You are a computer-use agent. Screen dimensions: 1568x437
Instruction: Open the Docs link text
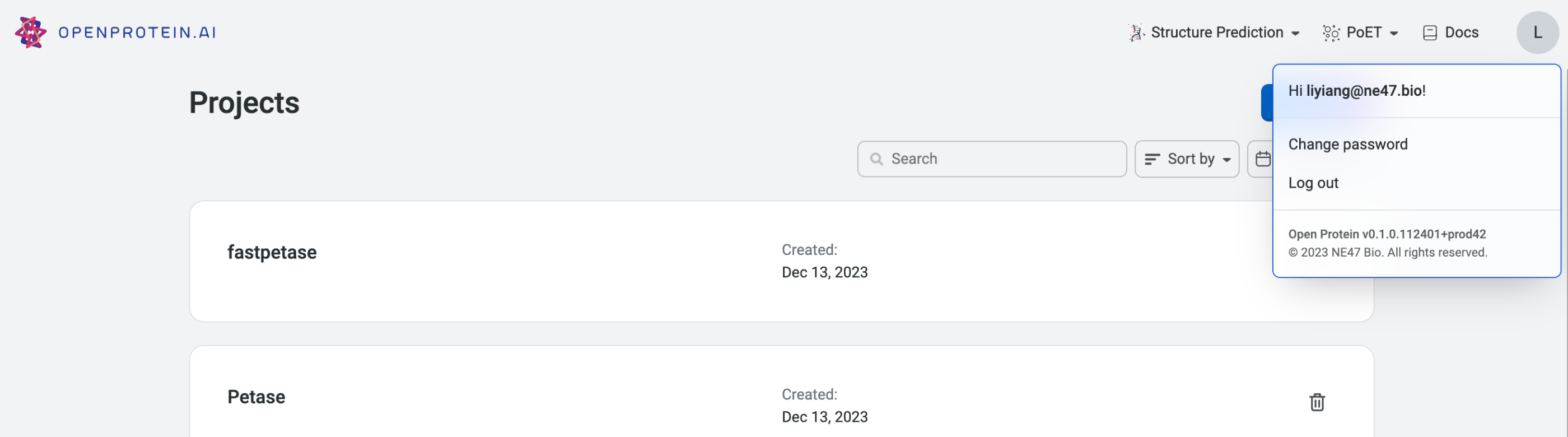1462,33
